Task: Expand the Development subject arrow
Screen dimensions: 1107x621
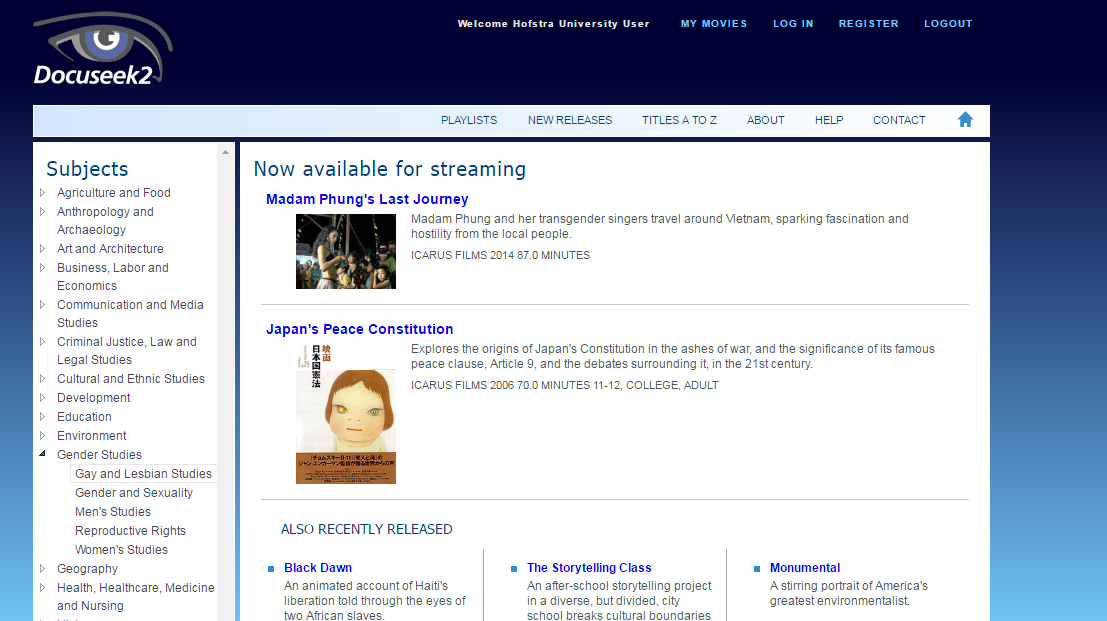Action: [42, 398]
